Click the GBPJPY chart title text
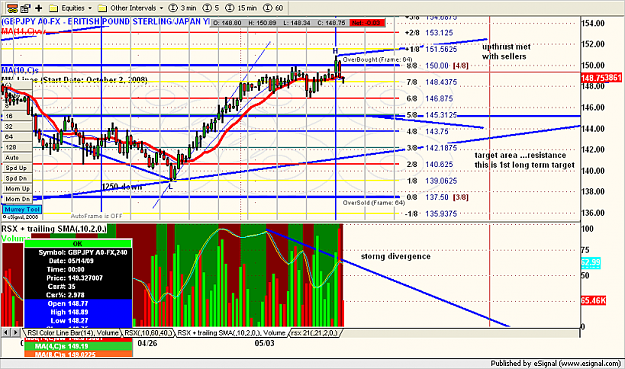 pos(105,22)
